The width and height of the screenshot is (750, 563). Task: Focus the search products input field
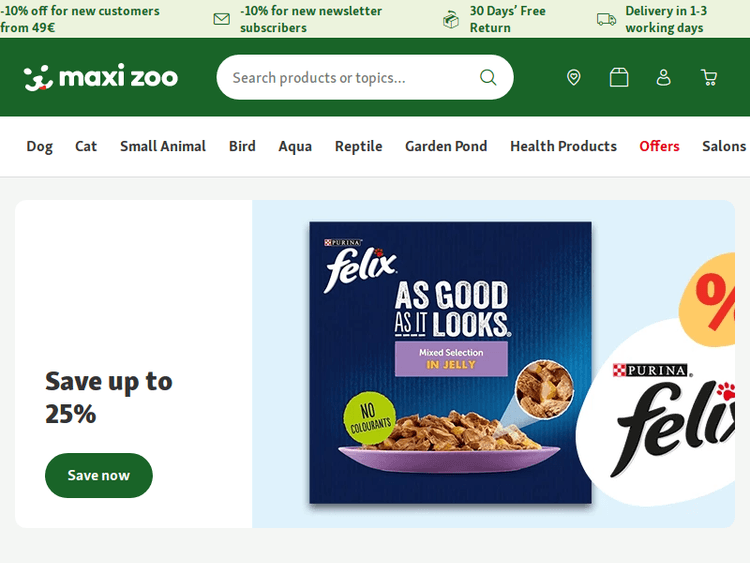coord(350,77)
